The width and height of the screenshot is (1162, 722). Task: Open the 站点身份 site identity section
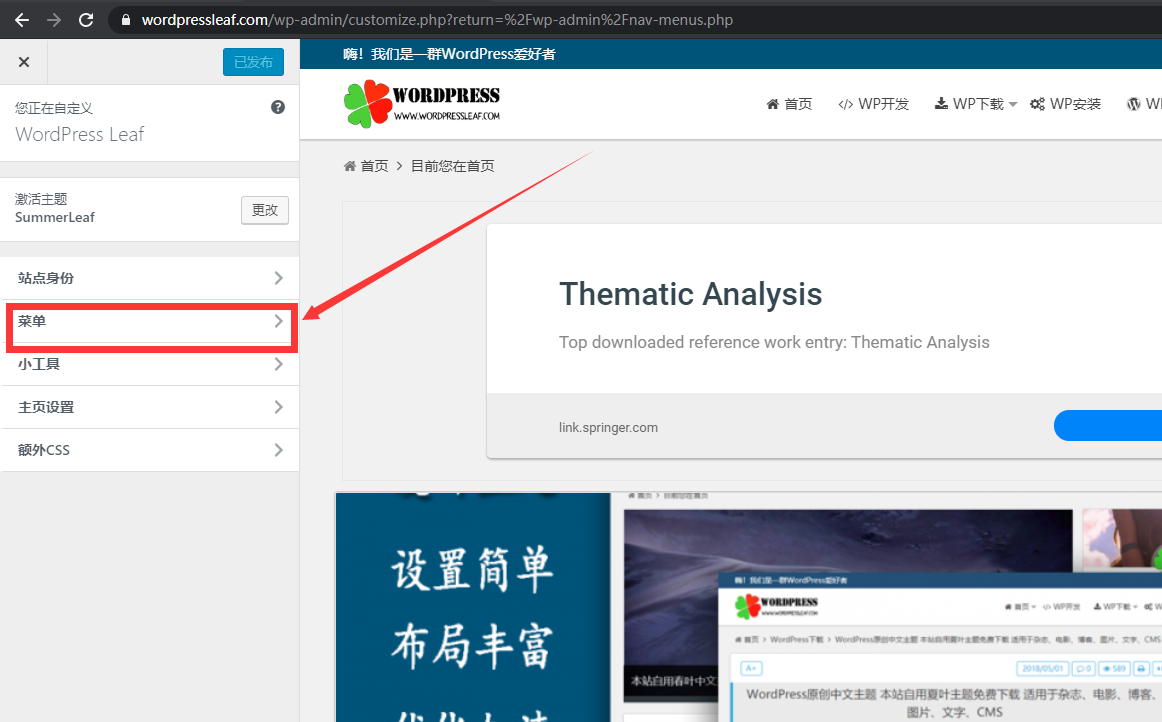point(150,278)
